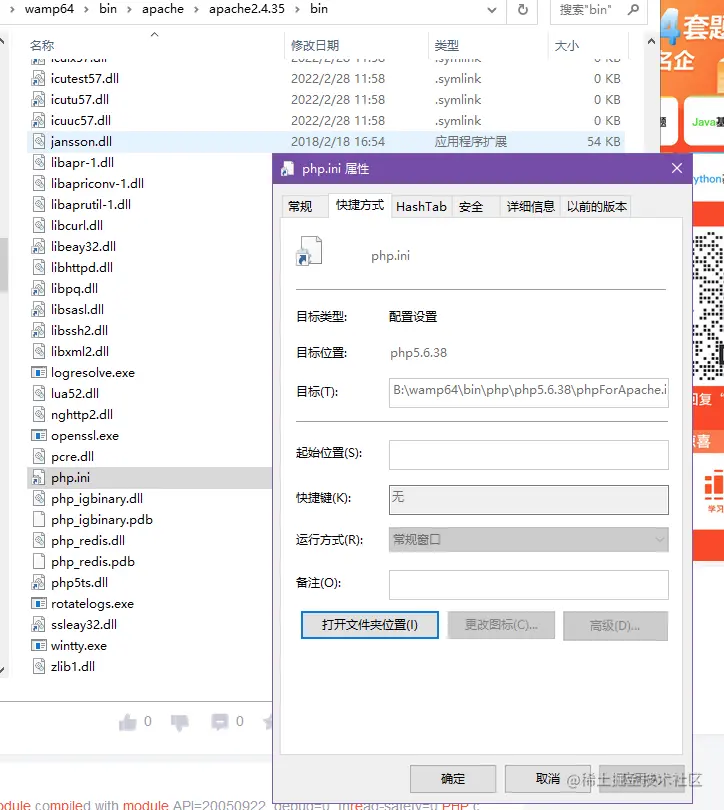The width and height of the screenshot is (724, 810).
Task: Click the libhttpd.dll file icon
Action: [38, 268]
